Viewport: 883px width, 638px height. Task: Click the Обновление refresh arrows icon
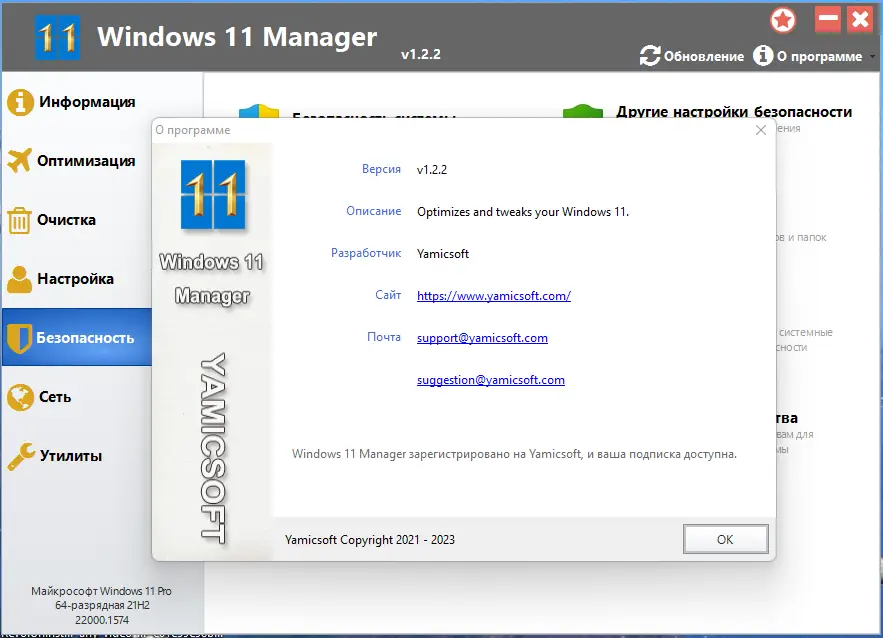pos(650,56)
